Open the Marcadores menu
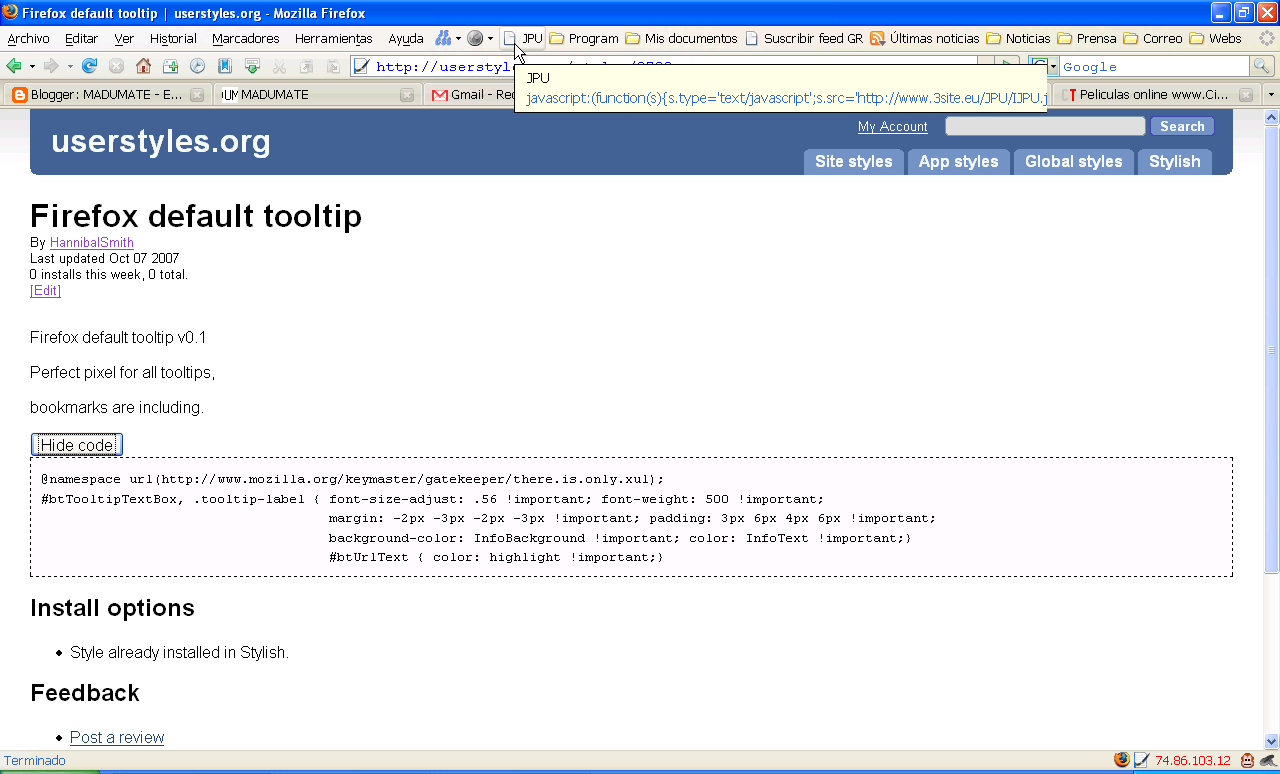1280x774 pixels. point(246,38)
